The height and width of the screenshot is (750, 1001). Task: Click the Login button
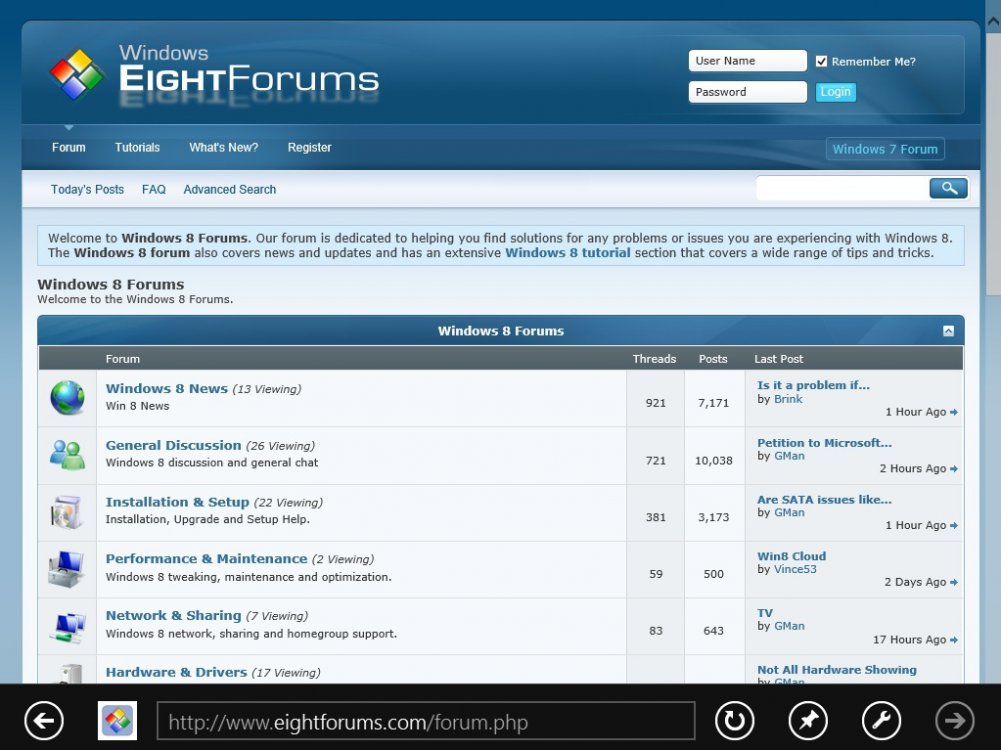pos(835,92)
